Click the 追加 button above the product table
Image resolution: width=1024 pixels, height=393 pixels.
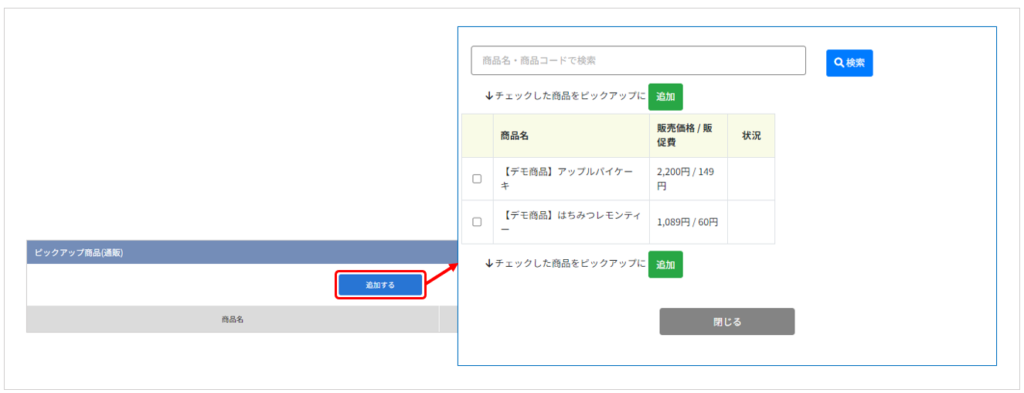(x=665, y=97)
